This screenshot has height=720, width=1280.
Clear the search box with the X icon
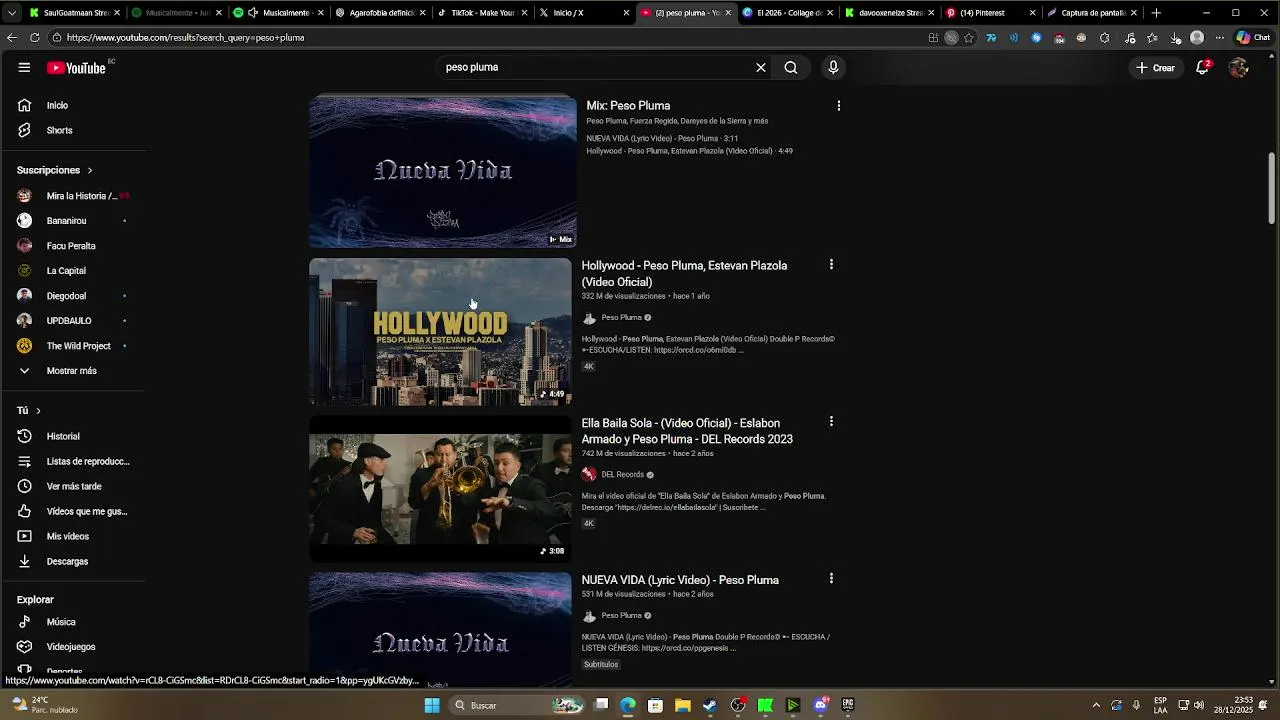(761, 68)
